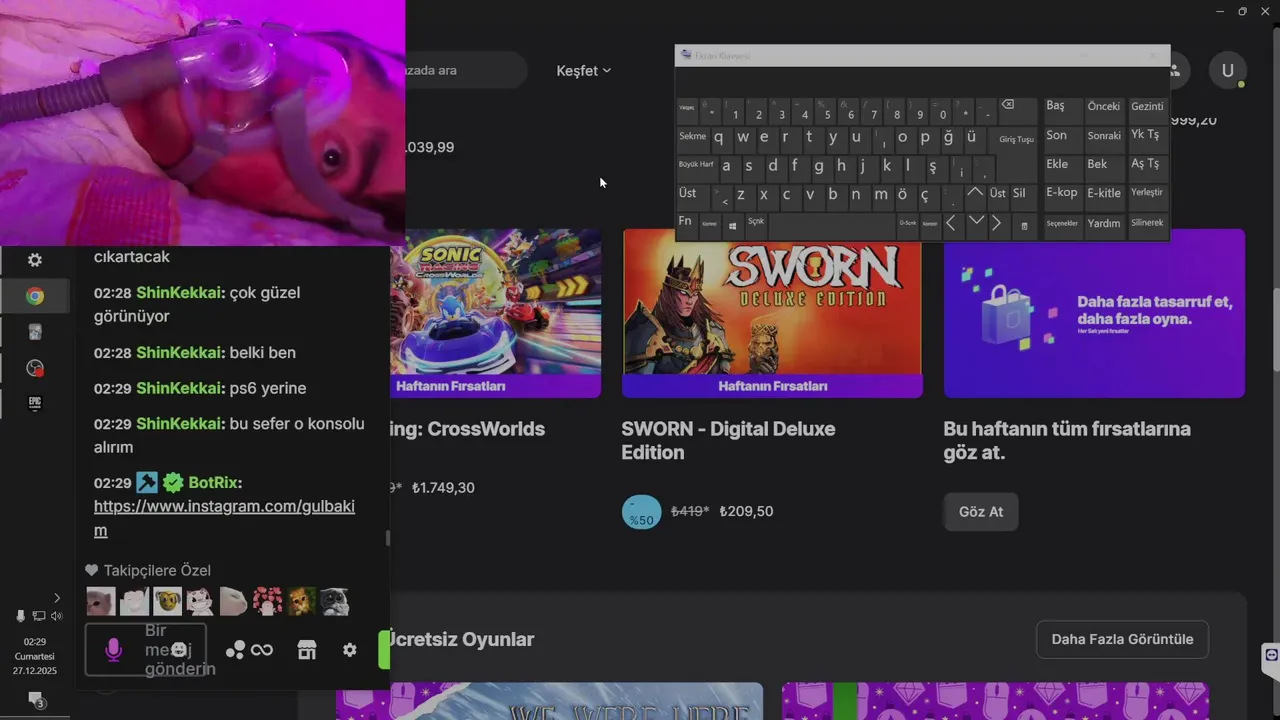Click the moderator hammer badge next to BotRix

tap(147, 483)
